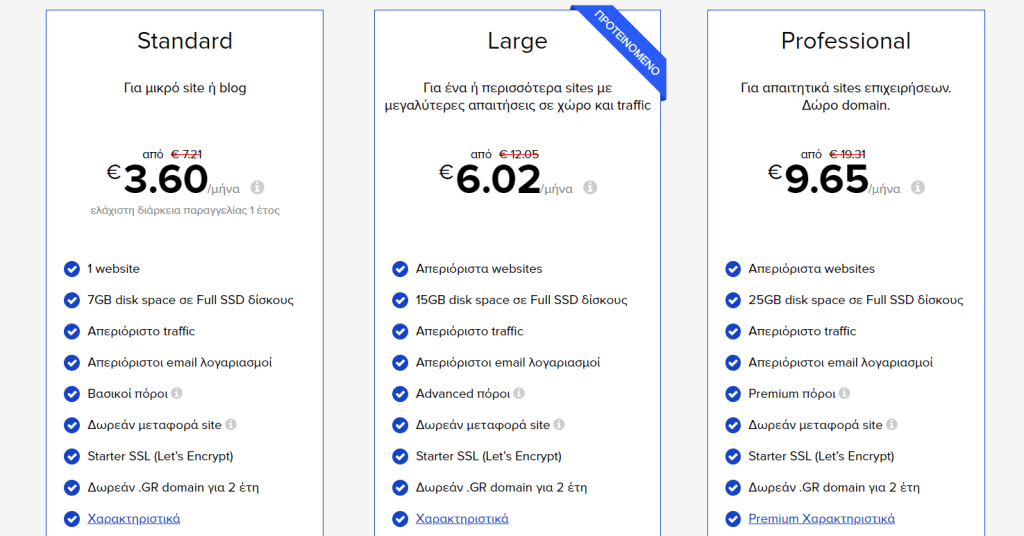Click checkmark next to 15GB disk space
This screenshot has width=1024, height=536.
(x=400, y=300)
